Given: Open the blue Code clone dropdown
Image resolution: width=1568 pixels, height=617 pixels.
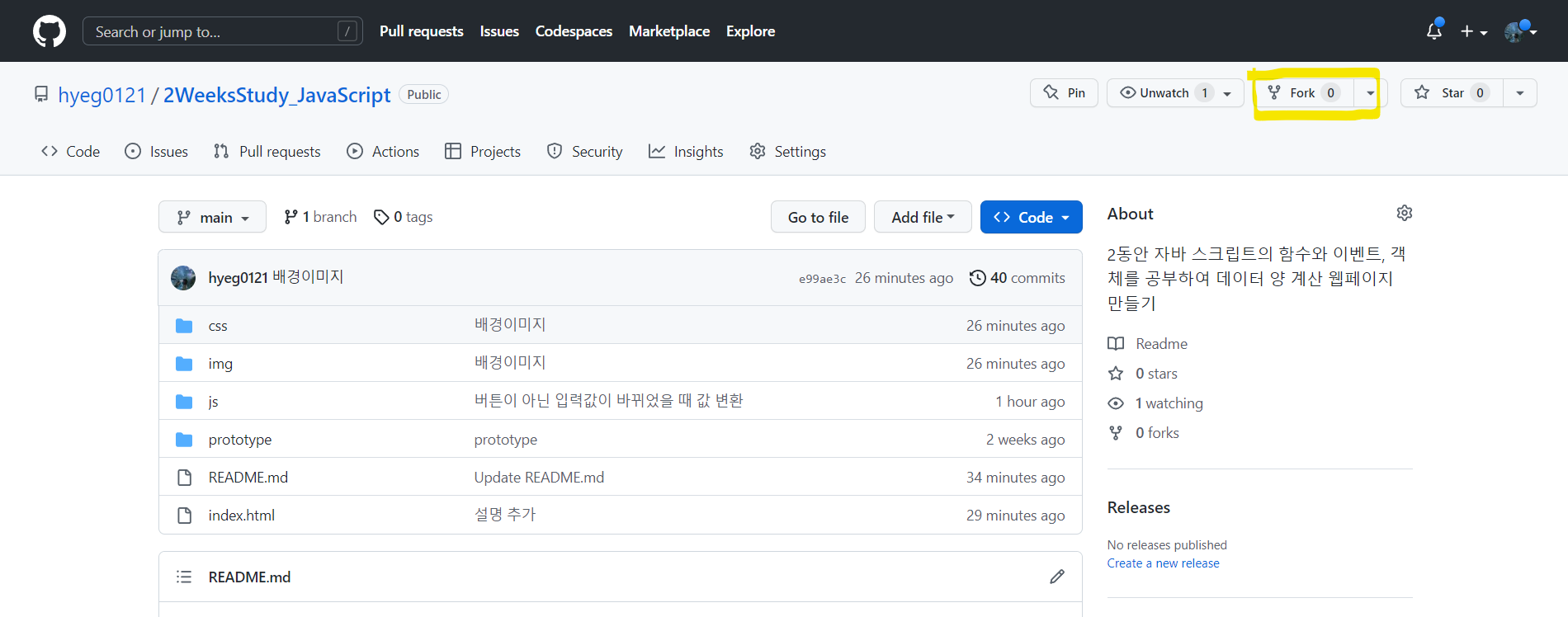Looking at the screenshot, I should pos(1031,217).
